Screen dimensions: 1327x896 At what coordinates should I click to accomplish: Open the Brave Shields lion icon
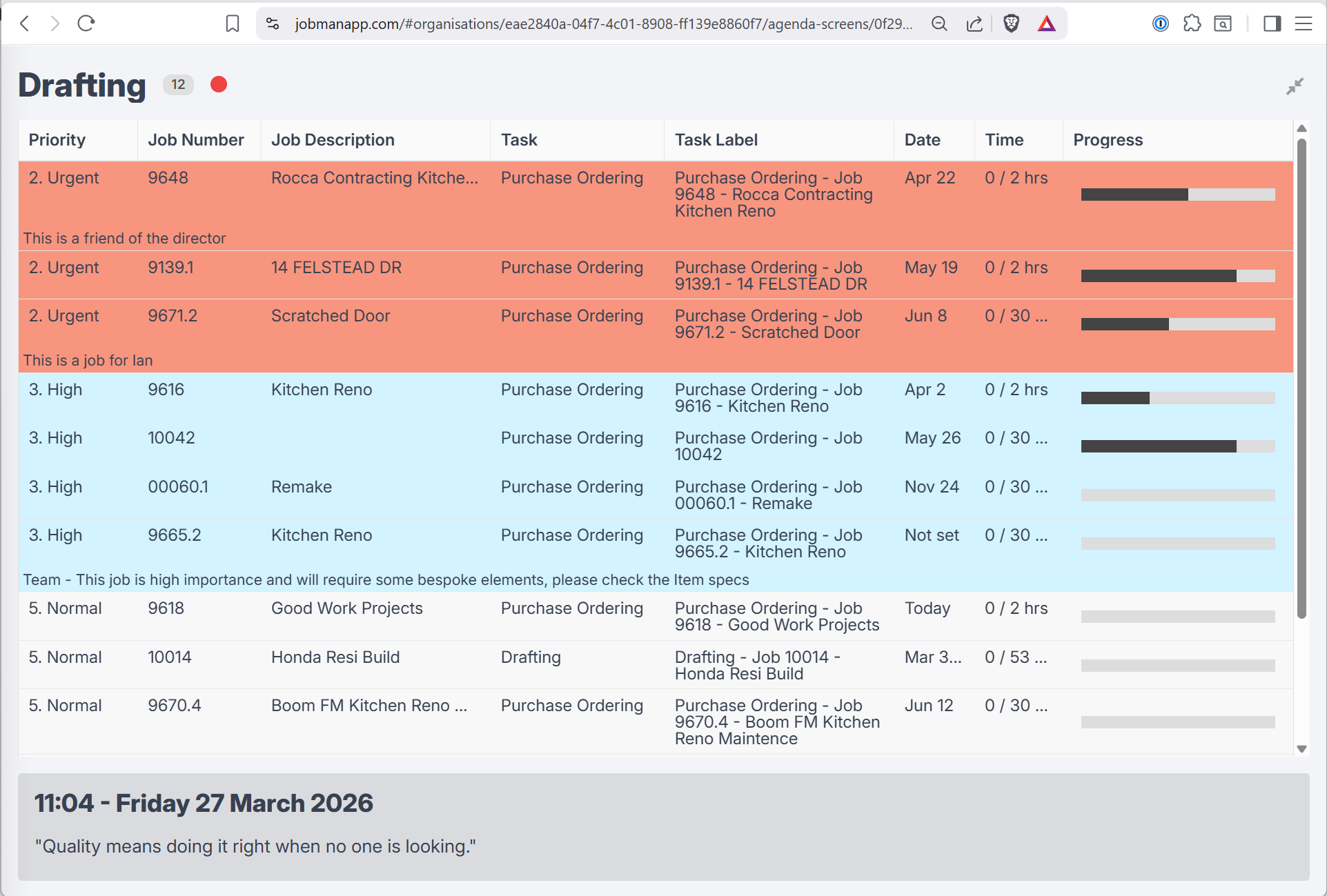coord(1011,23)
